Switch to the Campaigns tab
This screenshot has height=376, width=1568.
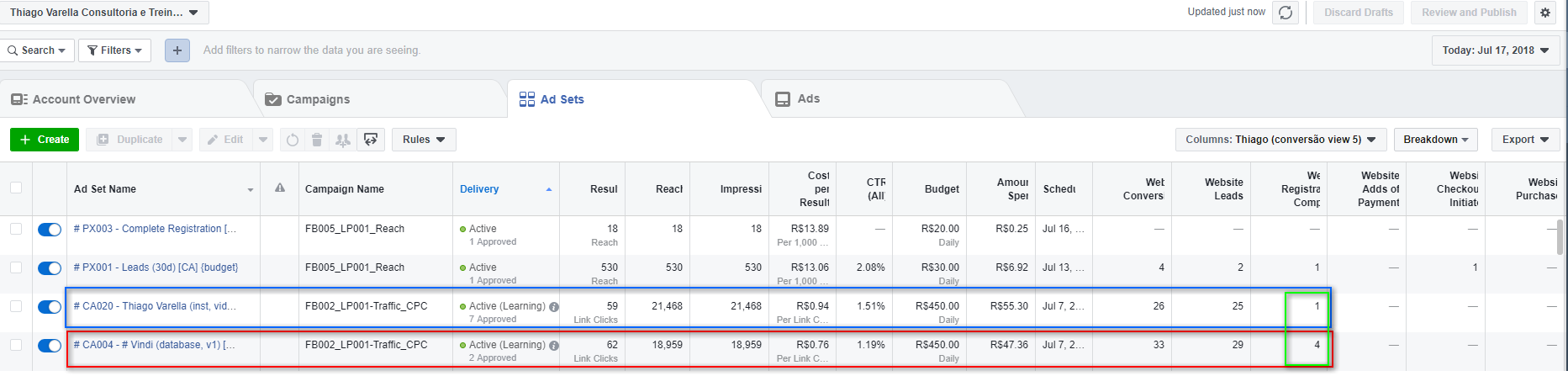(x=317, y=99)
